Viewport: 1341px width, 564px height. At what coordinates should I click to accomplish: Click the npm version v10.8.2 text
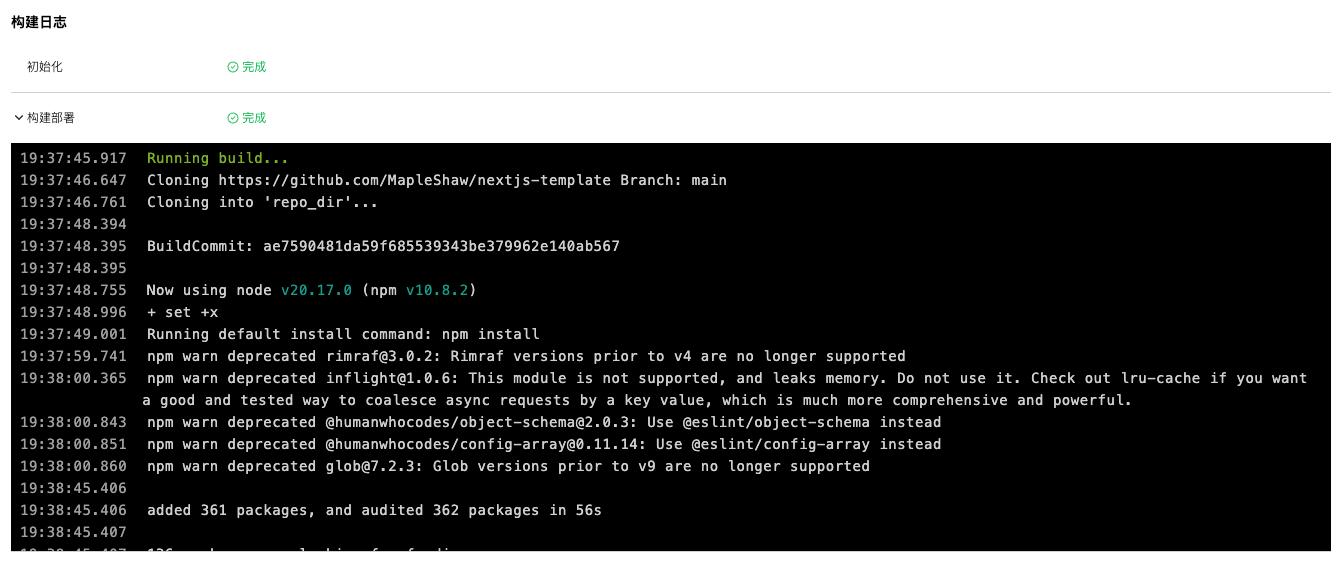(437, 291)
